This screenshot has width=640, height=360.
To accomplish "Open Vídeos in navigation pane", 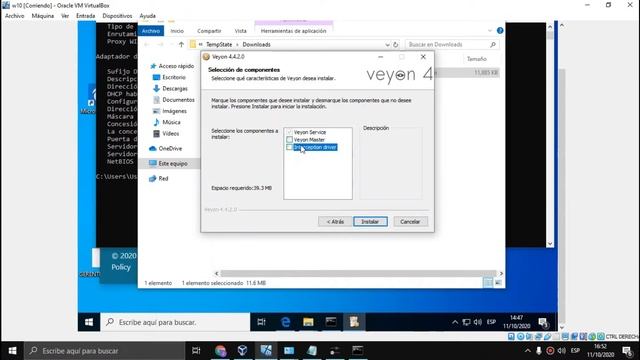I will (x=166, y=133).
